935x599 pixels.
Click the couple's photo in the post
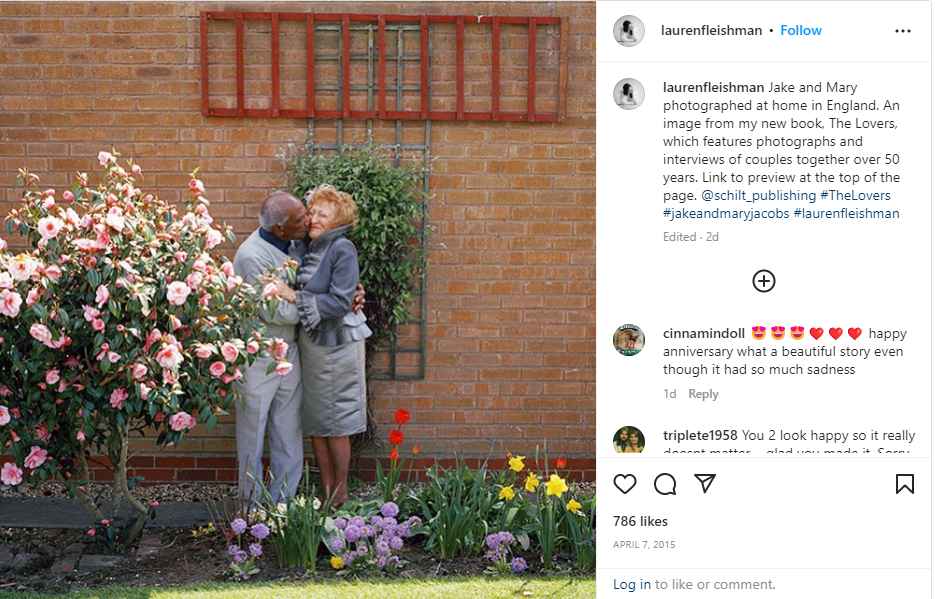tap(298, 299)
